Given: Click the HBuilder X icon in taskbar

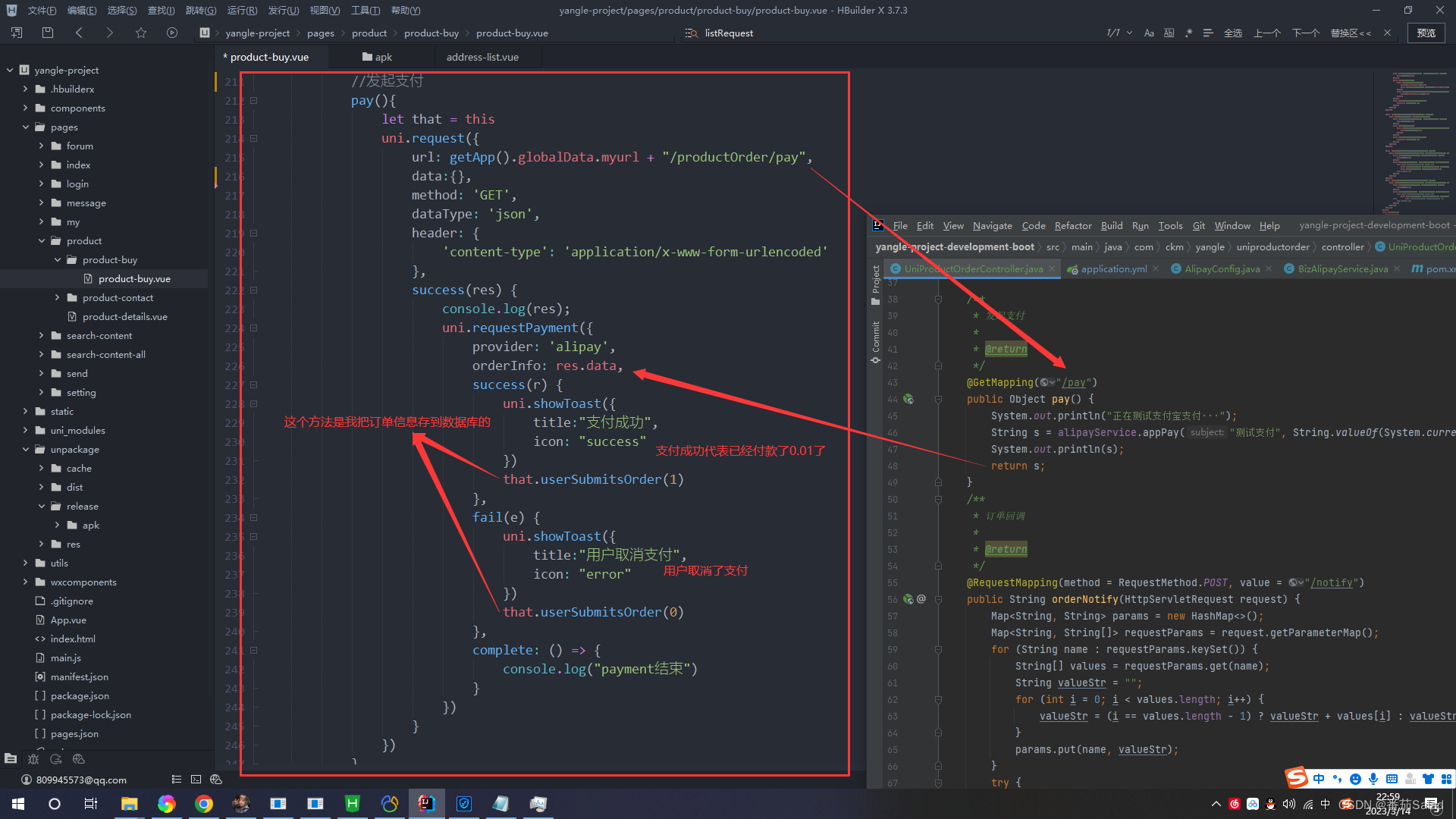Looking at the screenshot, I should [x=353, y=804].
